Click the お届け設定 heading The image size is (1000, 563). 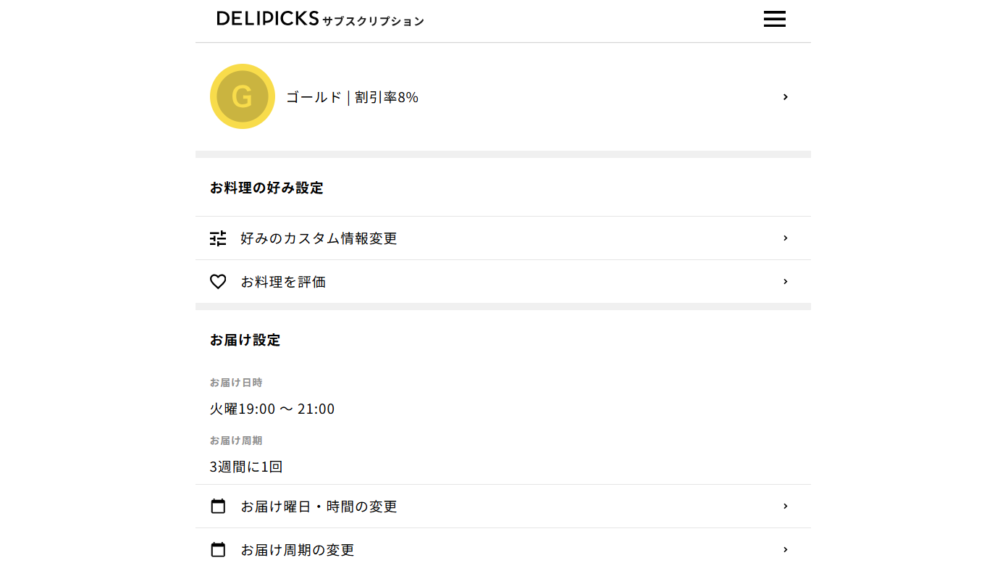[245, 340]
